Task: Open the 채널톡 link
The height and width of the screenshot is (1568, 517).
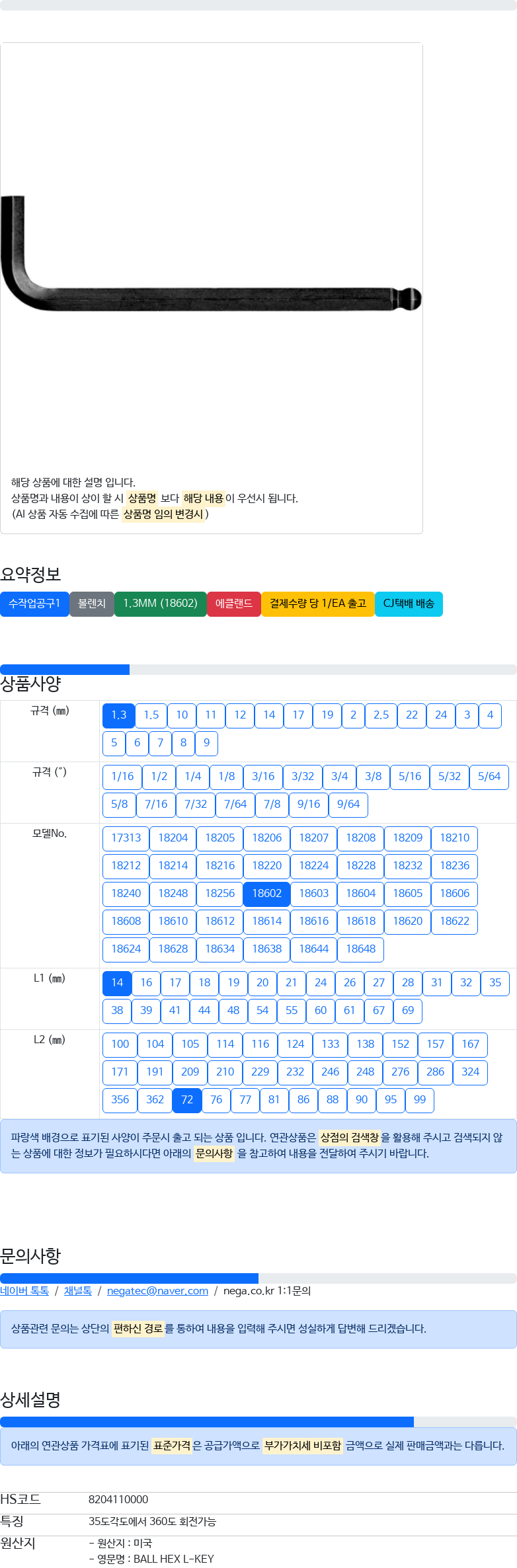Action: [x=78, y=1291]
